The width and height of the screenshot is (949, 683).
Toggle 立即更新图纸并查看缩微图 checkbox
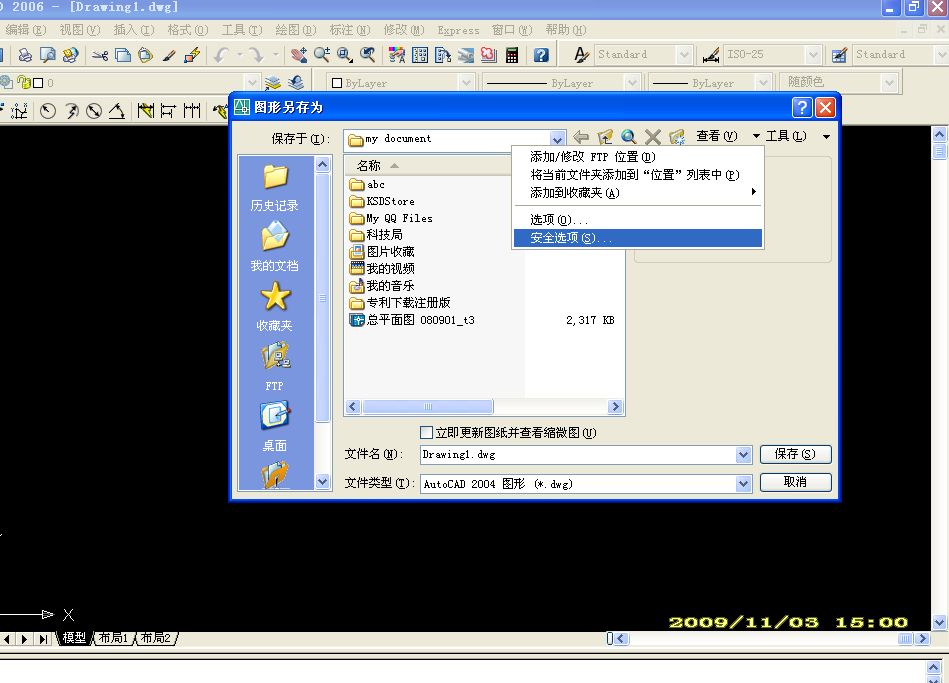tap(426, 432)
